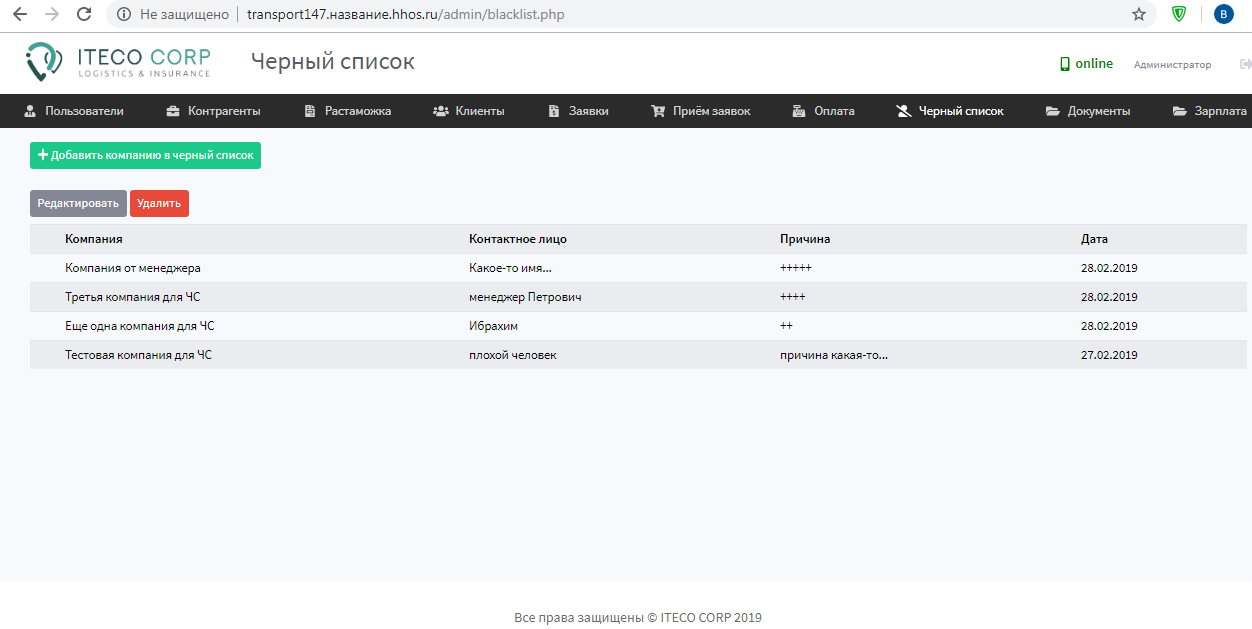
Task: Click contact cell Ибрахим
Action: pos(493,326)
